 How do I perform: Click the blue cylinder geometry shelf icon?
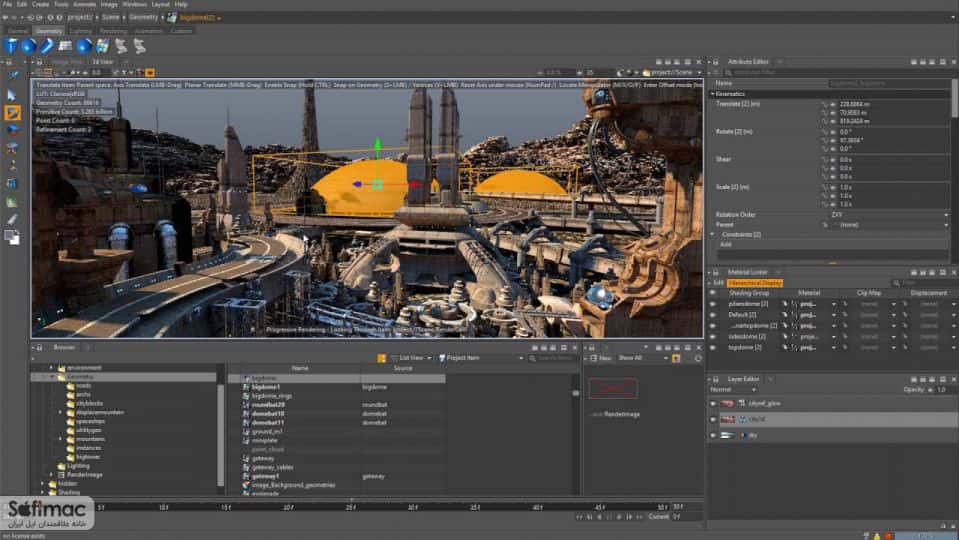point(47,46)
